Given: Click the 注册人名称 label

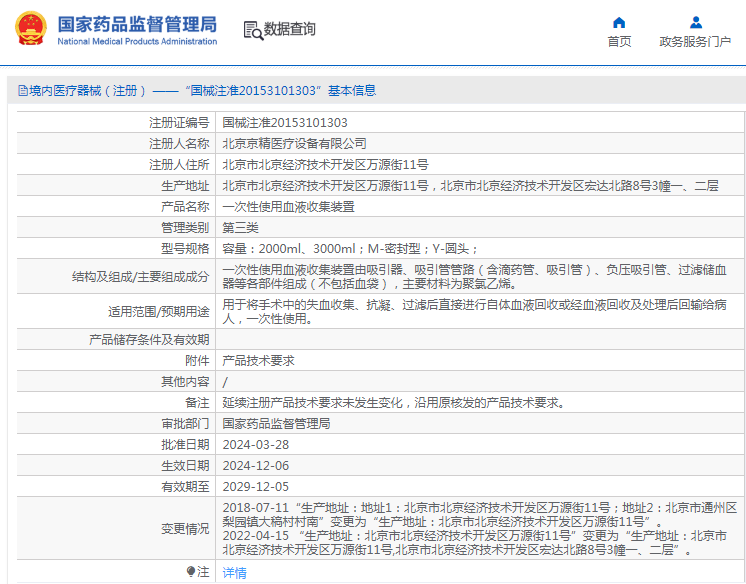Looking at the screenshot, I should pyautogui.click(x=179, y=144).
